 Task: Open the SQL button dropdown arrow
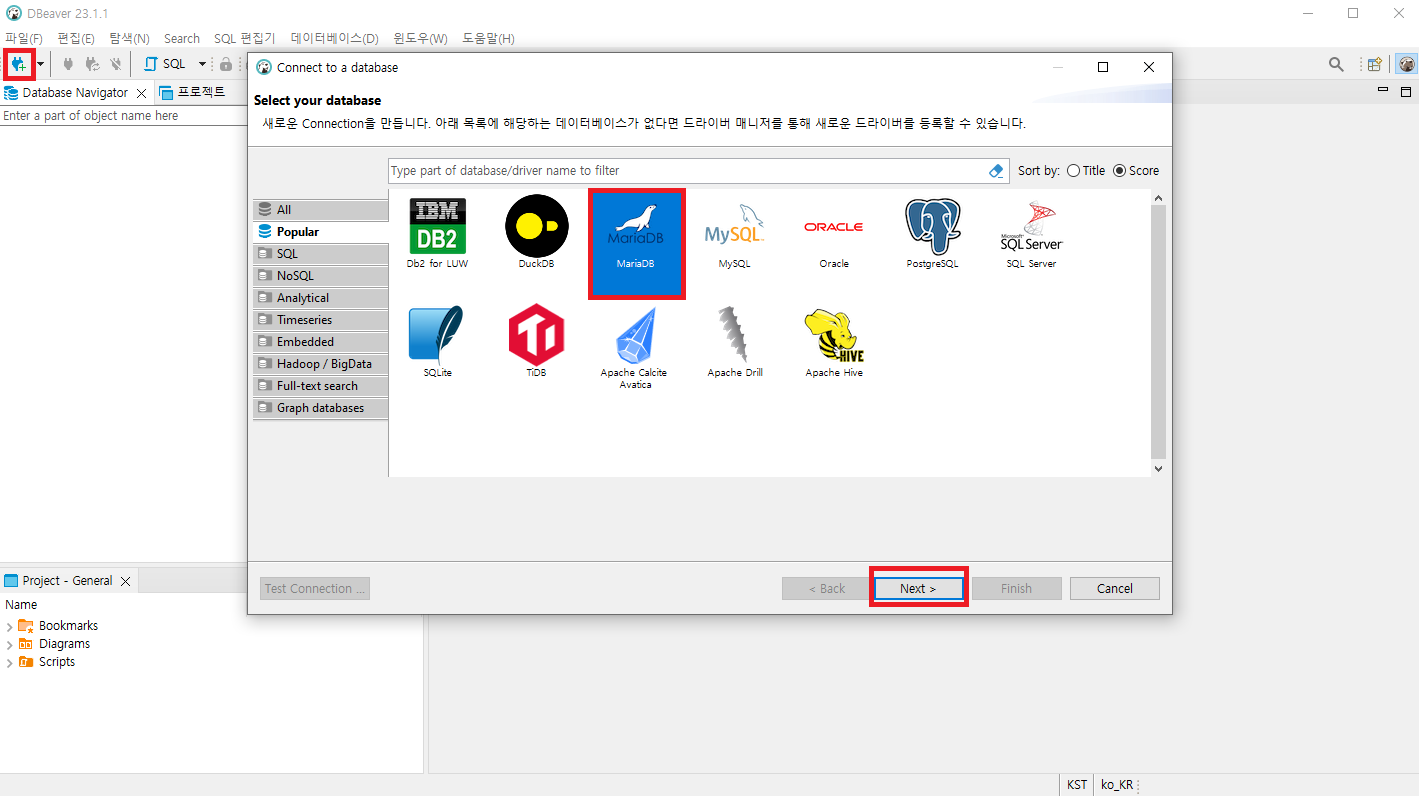tap(202, 64)
